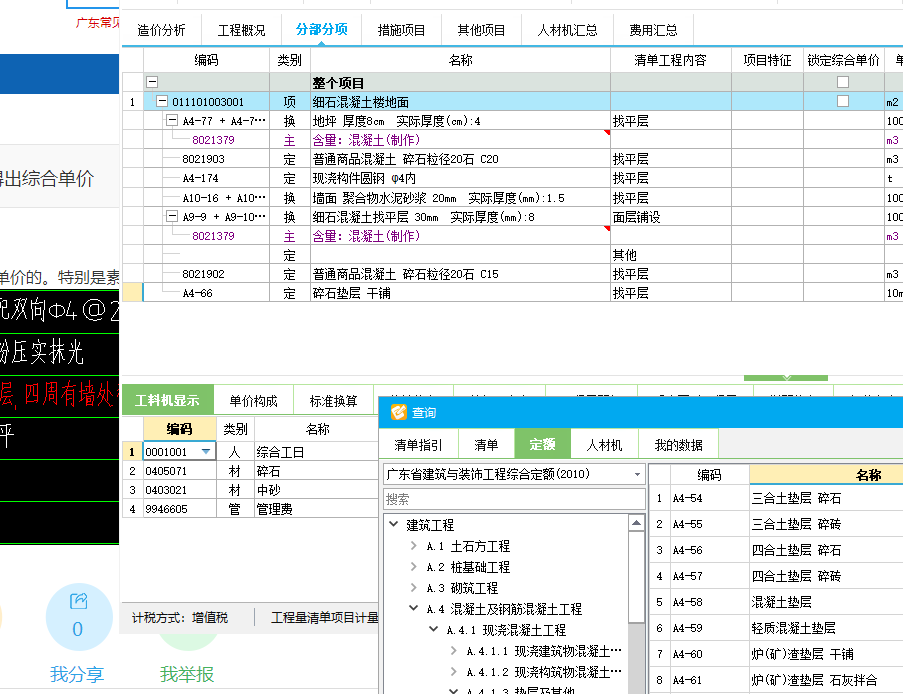Click the 搜索 search field
This screenshot has width=903, height=694.
point(514,499)
